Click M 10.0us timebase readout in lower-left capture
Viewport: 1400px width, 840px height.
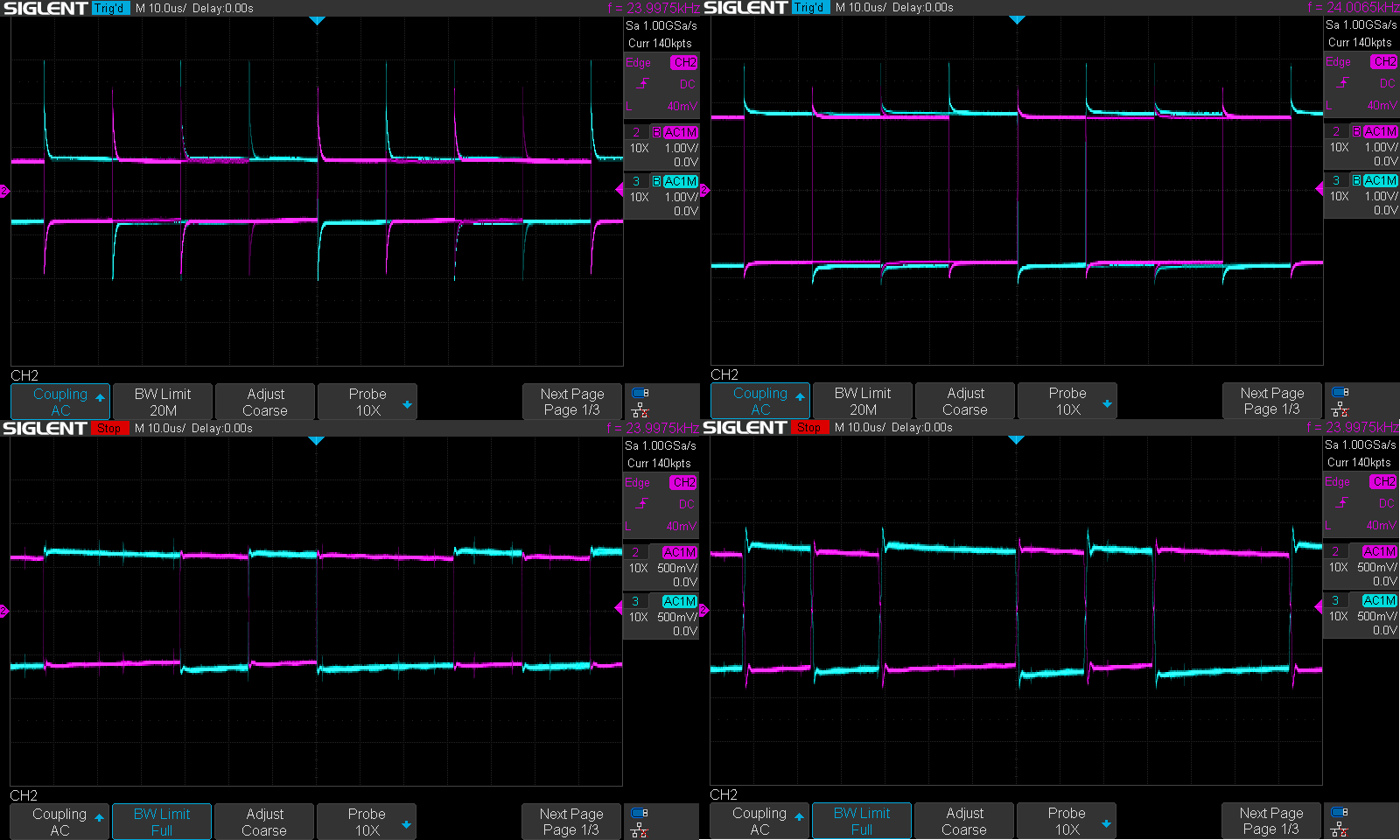point(160,428)
